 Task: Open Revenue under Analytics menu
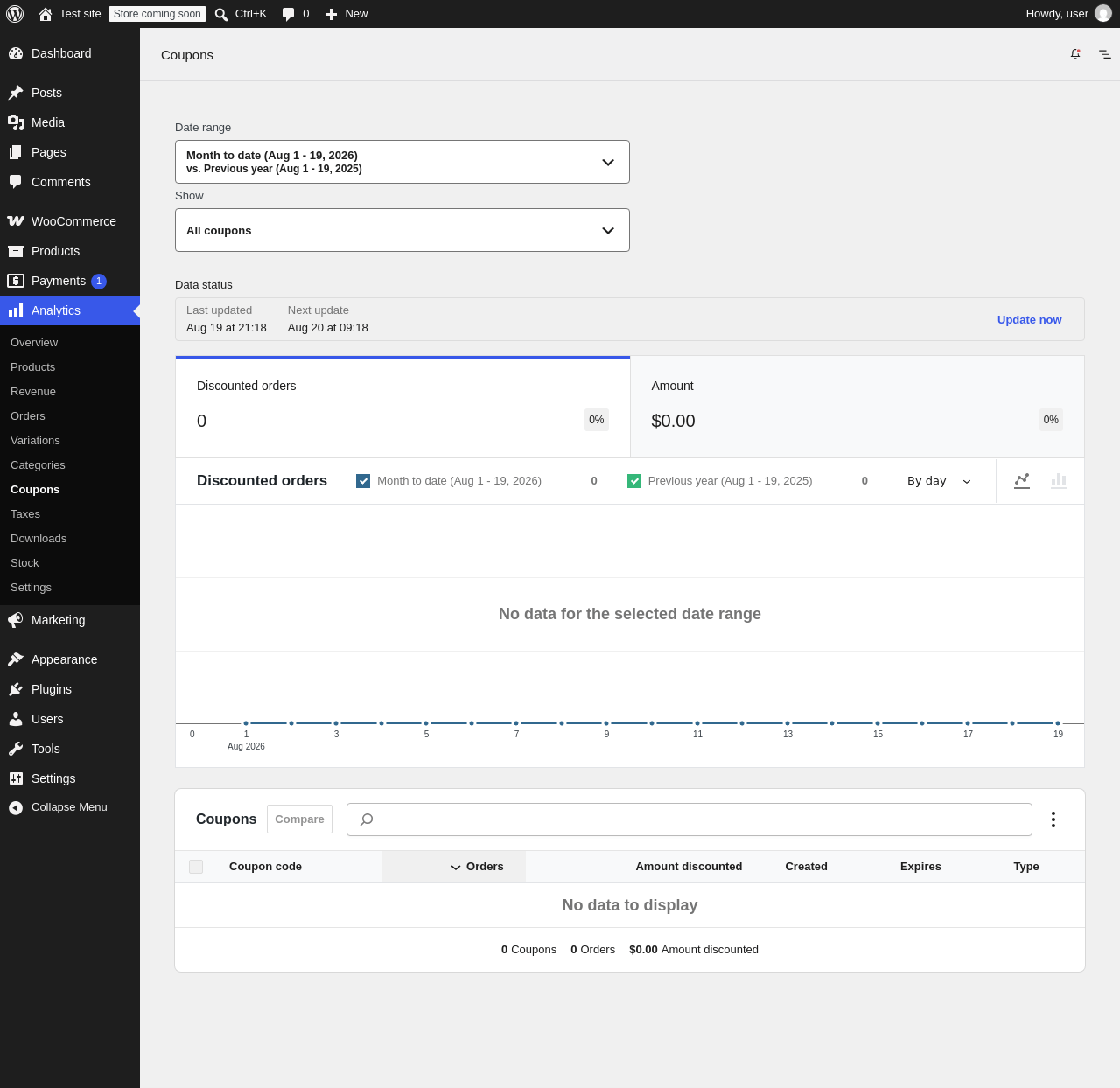point(33,392)
